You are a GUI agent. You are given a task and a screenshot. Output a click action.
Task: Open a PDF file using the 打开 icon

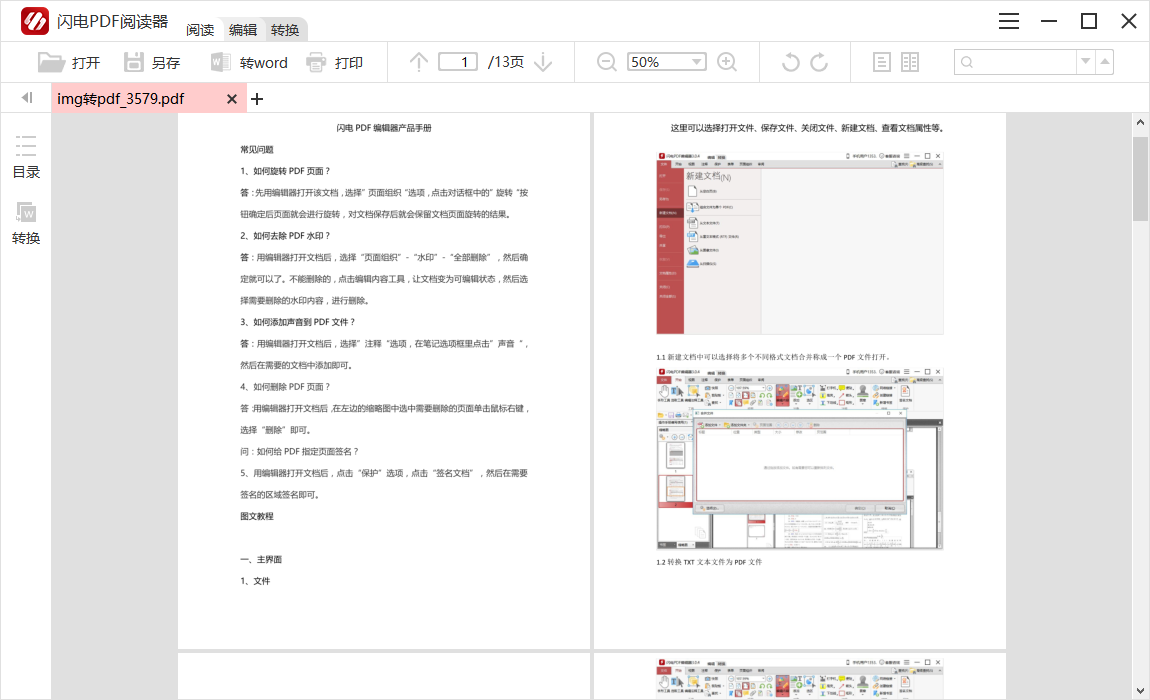coord(69,61)
